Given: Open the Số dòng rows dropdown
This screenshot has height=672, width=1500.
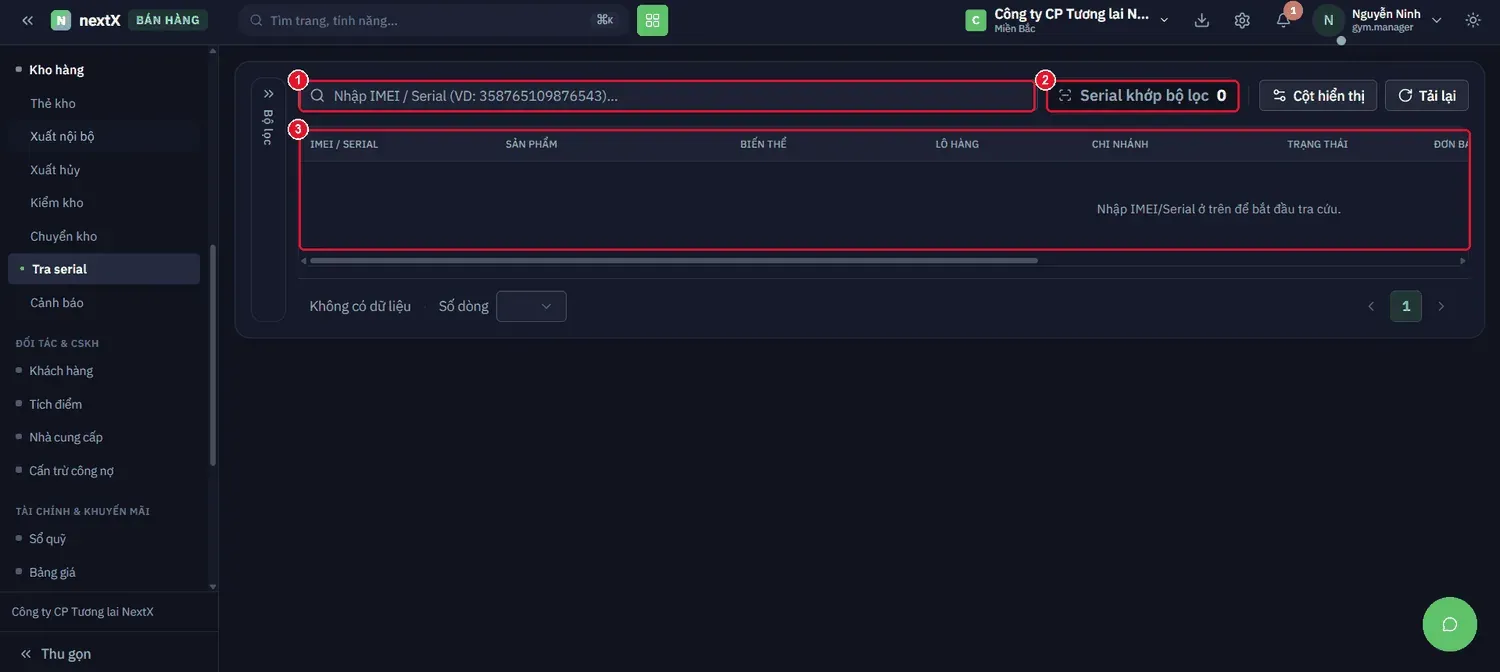Looking at the screenshot, I should [531, 306].
